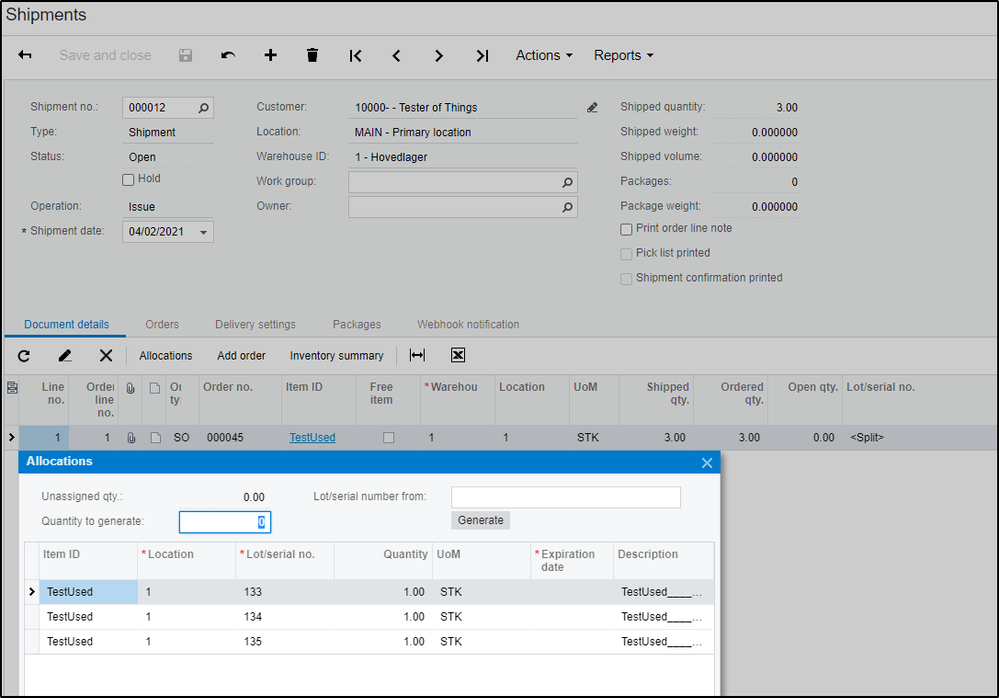Click refresh icon in document details toolbar
This screenshot has width=999, height=698.
(x=24, y=355)
